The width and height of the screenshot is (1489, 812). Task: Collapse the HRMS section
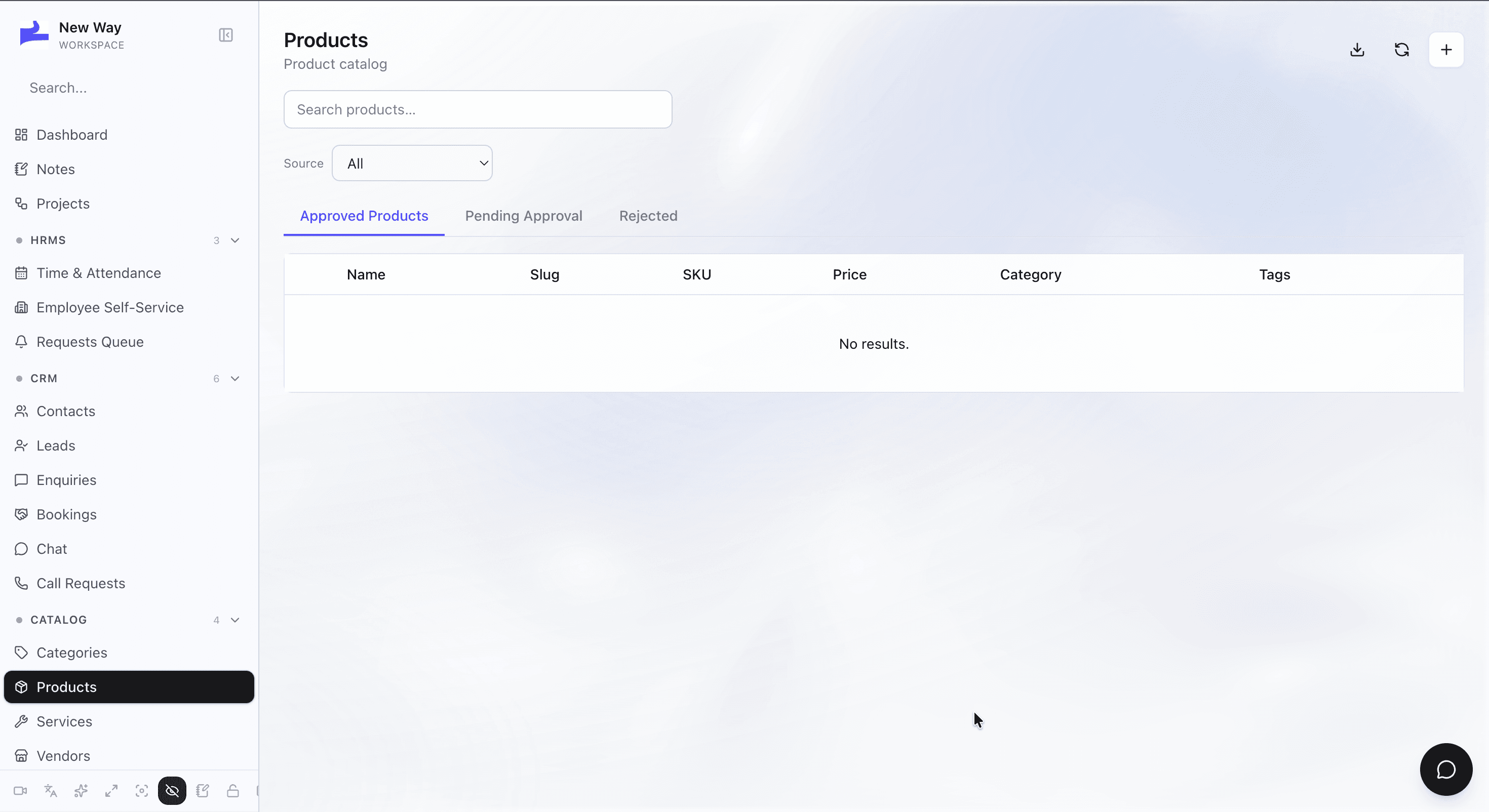click(236, 240)
